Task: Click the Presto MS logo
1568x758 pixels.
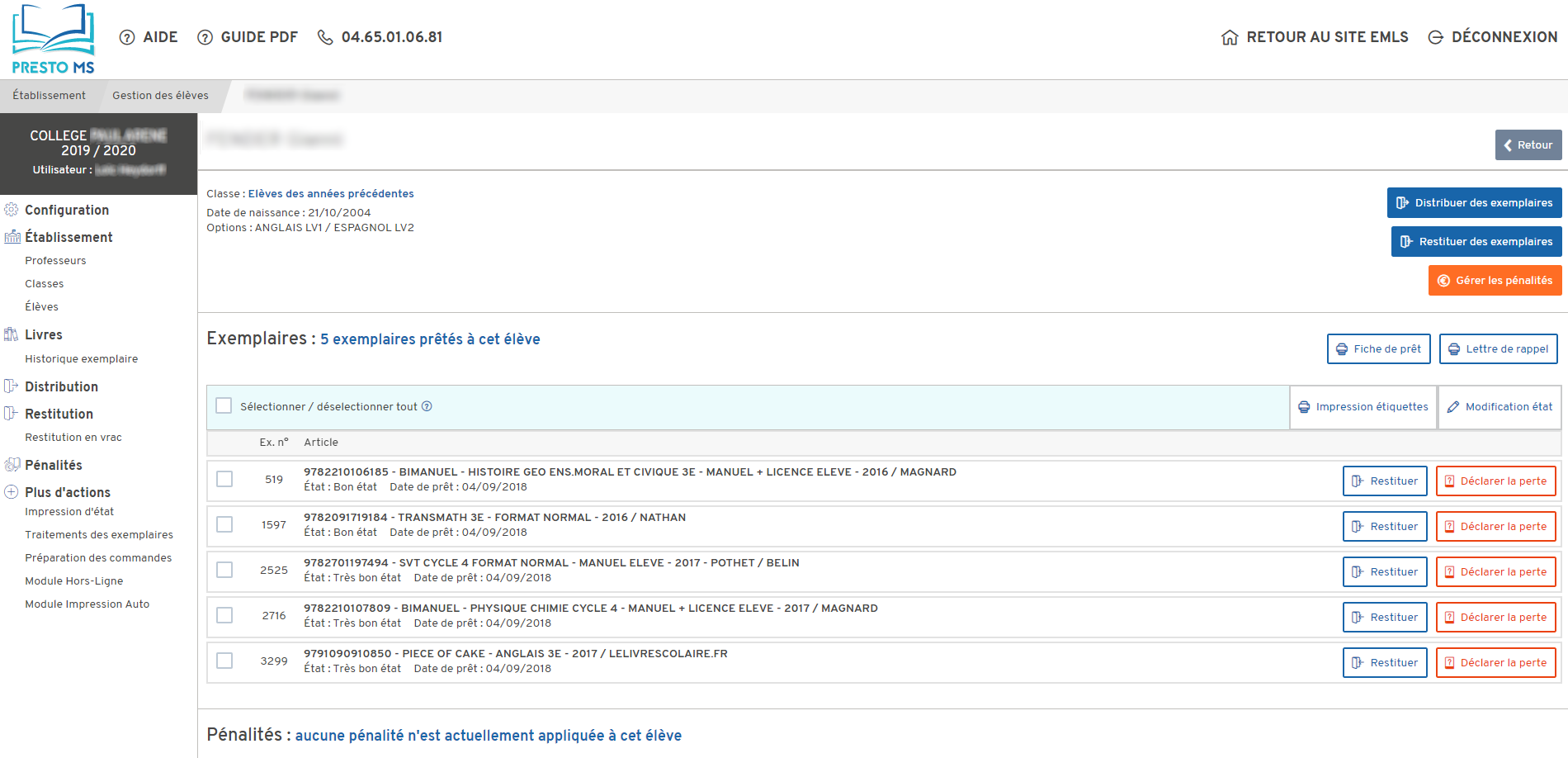Action: (53, 39)
